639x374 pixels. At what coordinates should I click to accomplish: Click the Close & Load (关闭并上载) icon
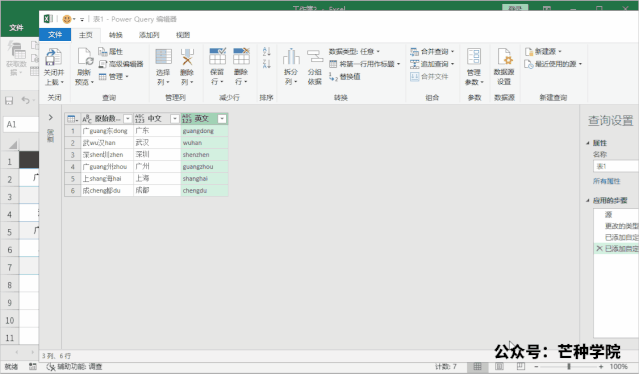[54, 57]
